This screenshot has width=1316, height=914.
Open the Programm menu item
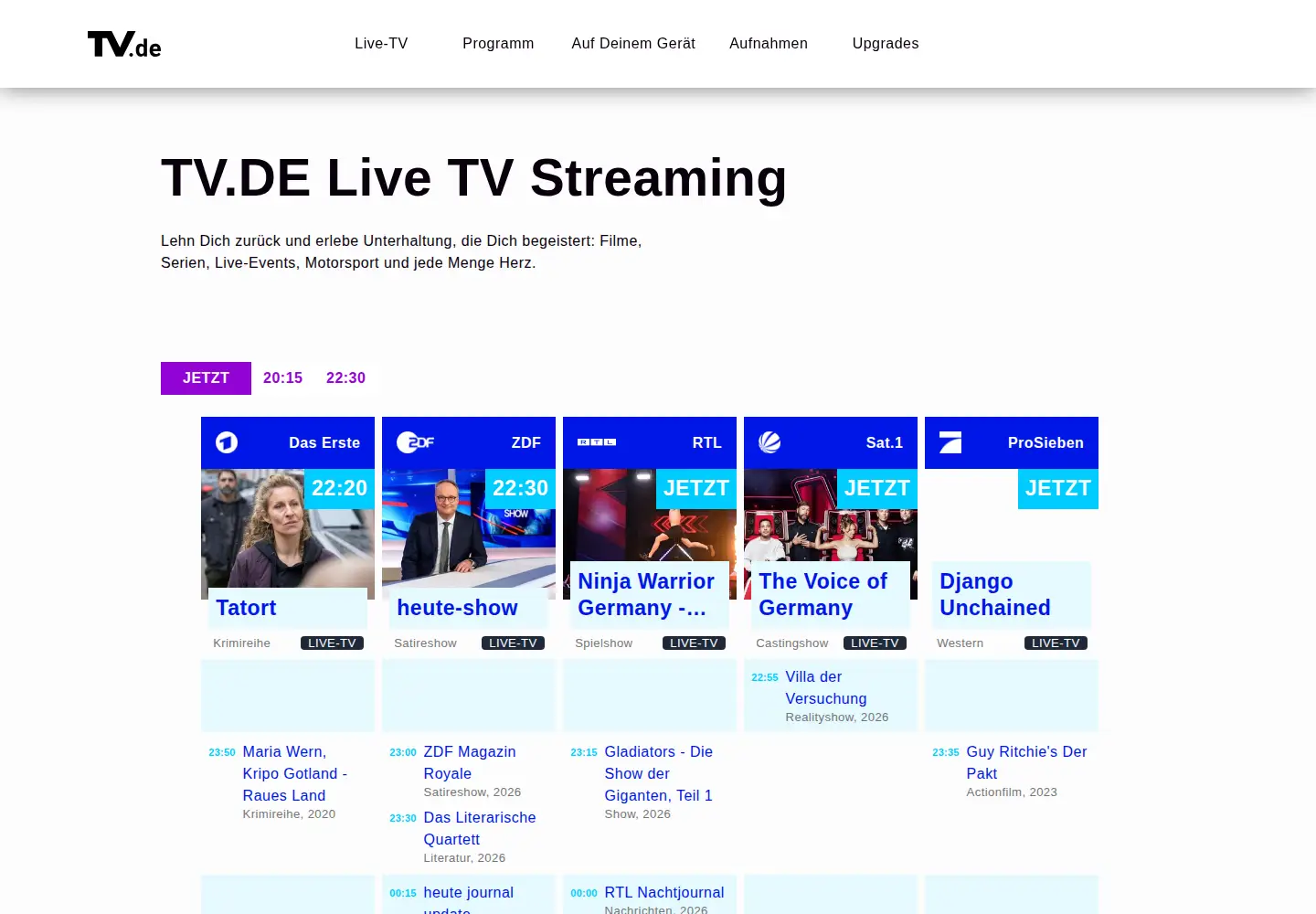point(498,44)
